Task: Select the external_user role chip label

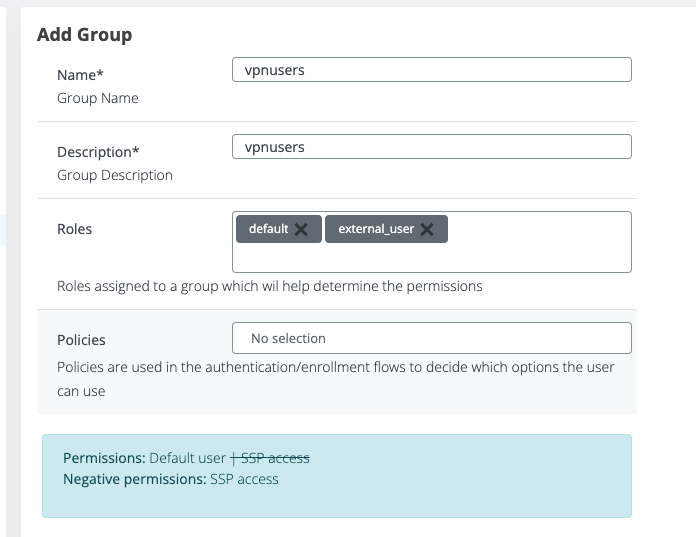Action: click(x=375, y=229)
